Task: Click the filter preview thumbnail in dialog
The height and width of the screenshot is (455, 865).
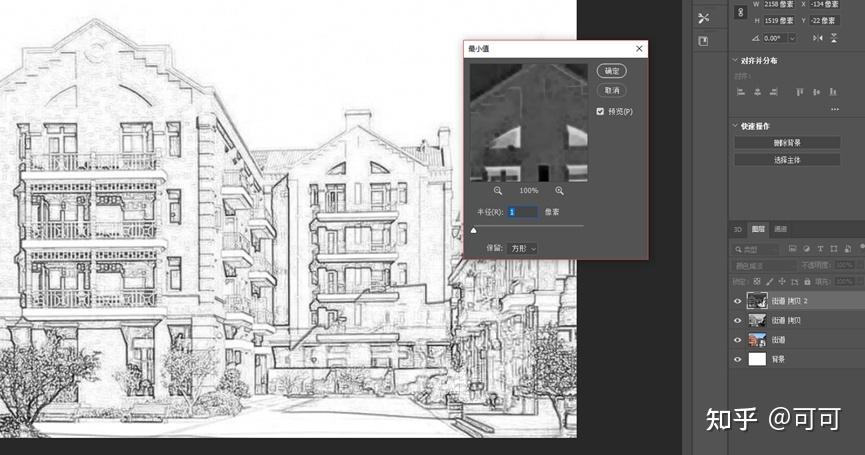Action: [x=528, y=122]
